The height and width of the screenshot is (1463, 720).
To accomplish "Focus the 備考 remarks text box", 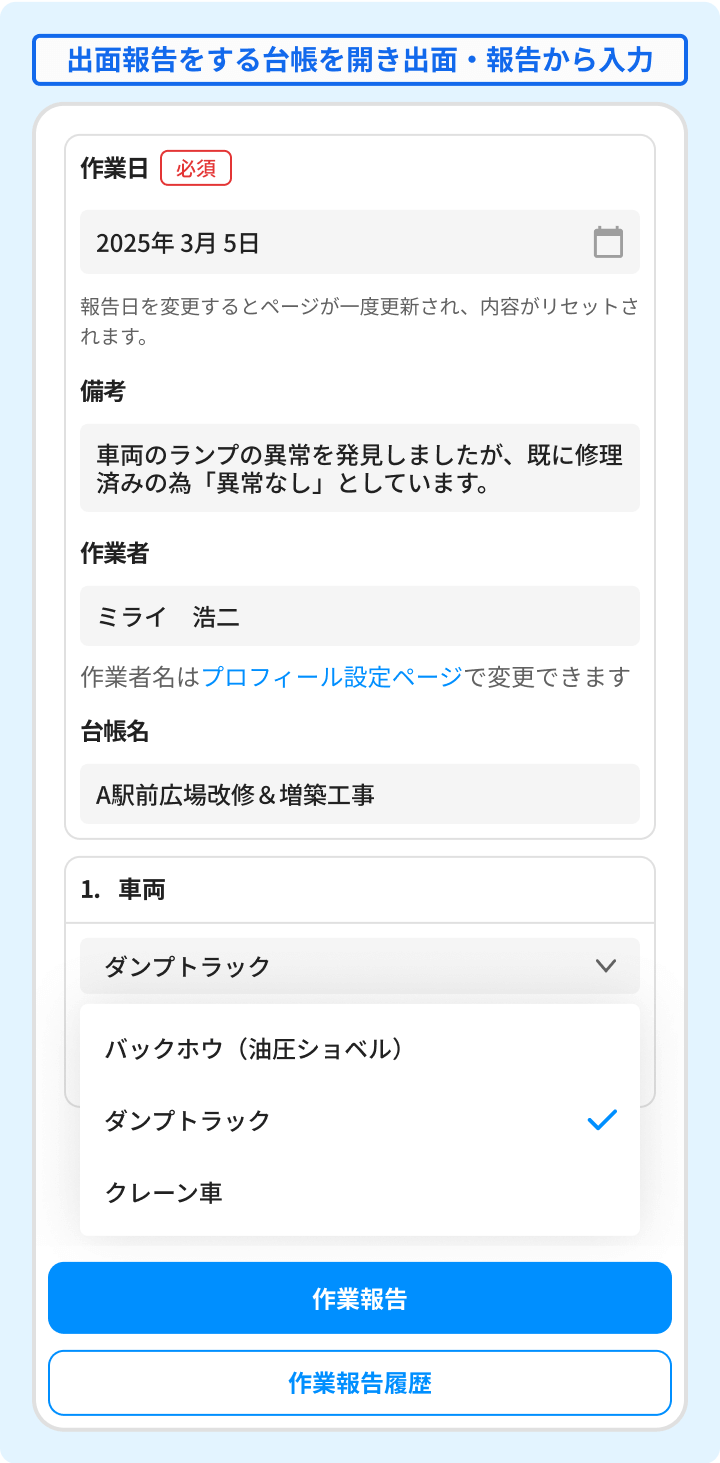I will coord(360,468).
